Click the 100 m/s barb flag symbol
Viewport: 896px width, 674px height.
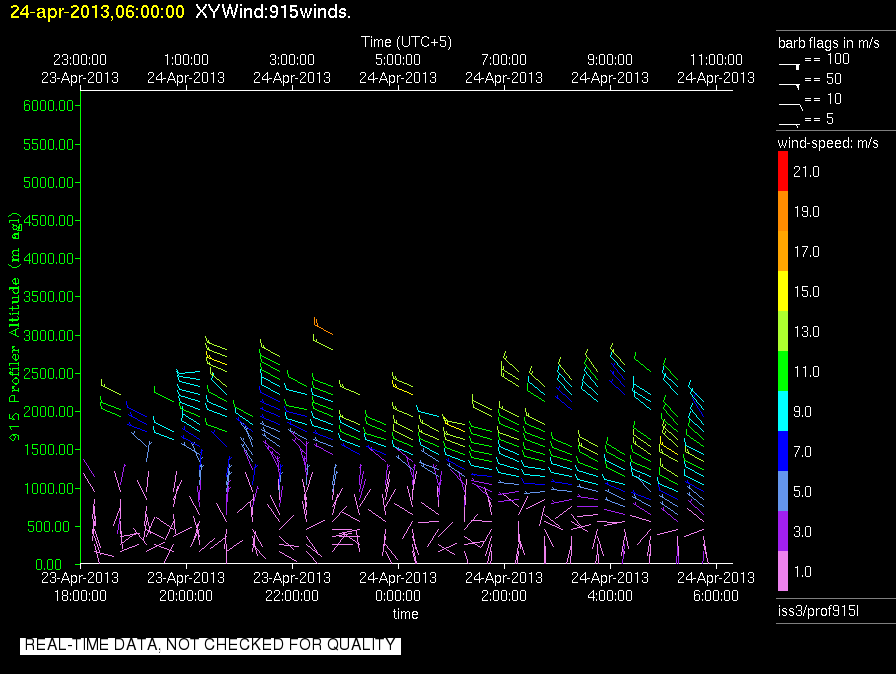(790, 66)
